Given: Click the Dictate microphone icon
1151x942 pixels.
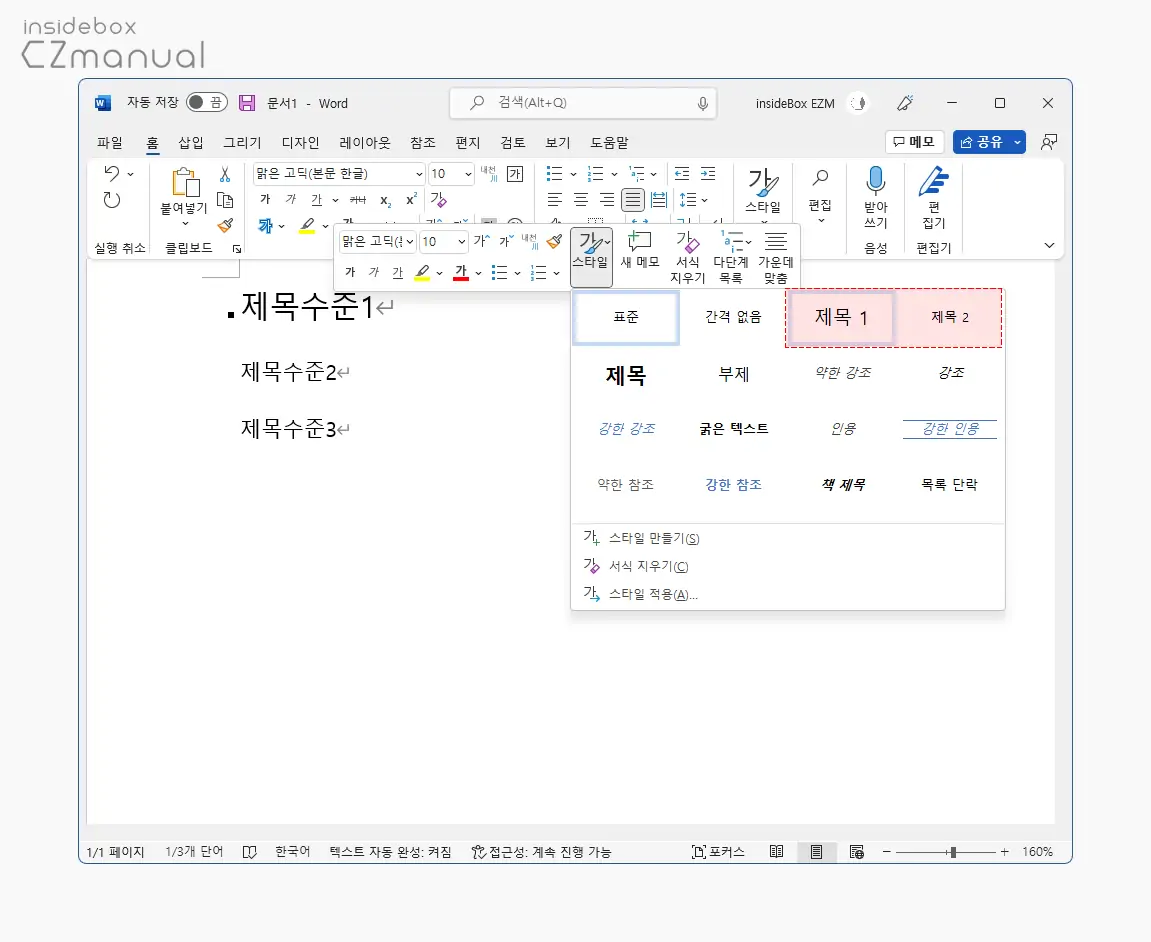Looking at the screenshot, I should (875, 180).
